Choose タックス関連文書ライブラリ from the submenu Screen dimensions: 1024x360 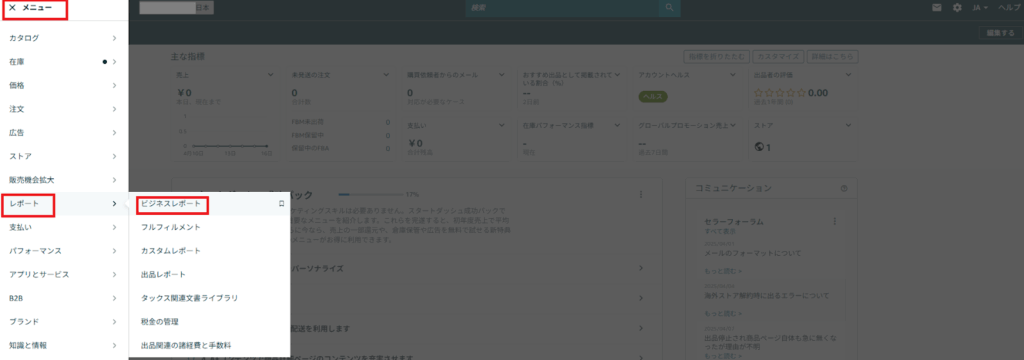[x=189, y=298]
